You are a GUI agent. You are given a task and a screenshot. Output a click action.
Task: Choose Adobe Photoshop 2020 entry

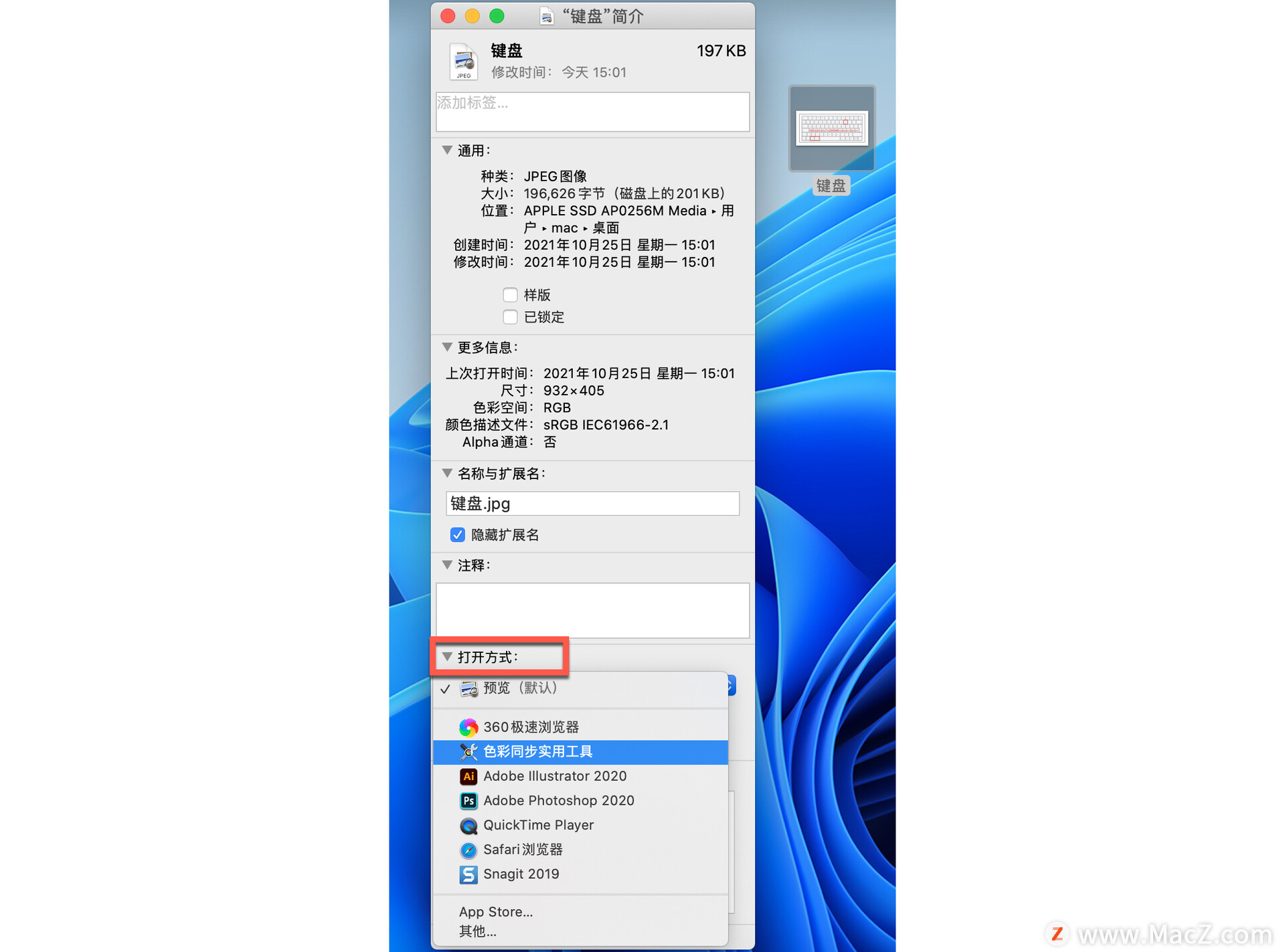pyautogui.click(x=580, y=801)
